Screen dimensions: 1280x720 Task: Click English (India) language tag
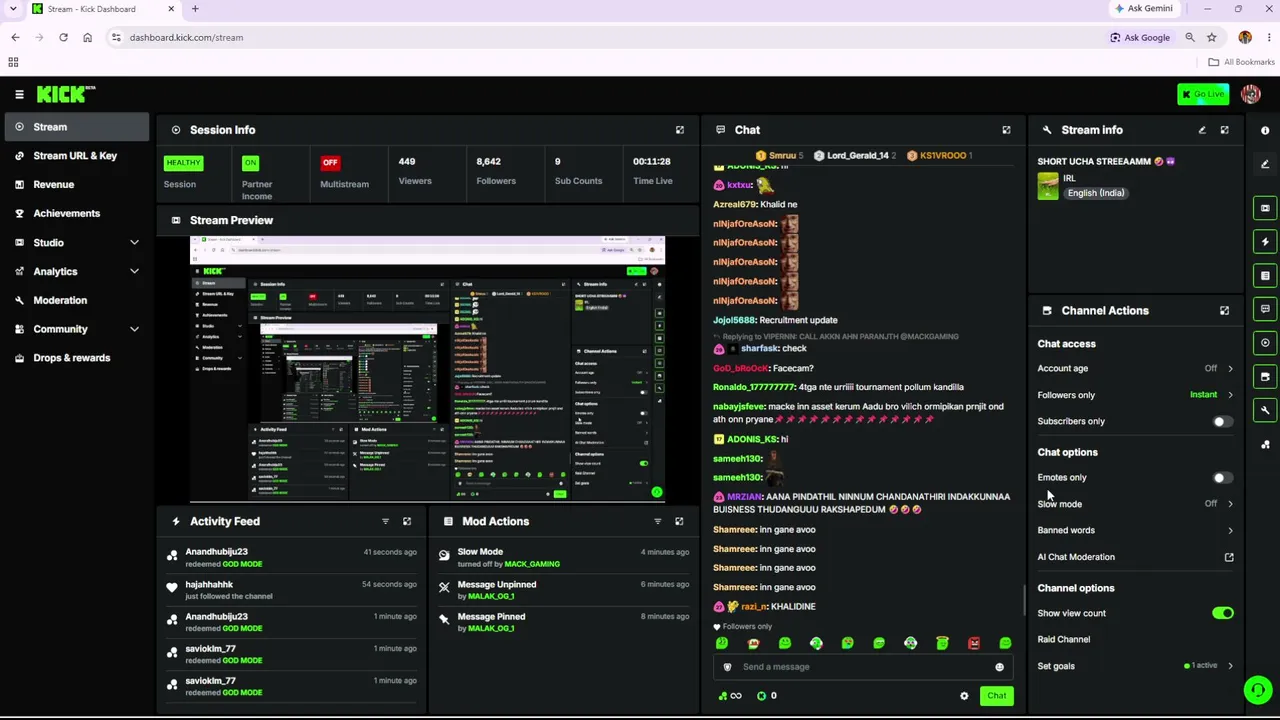tap(1095, 193)
